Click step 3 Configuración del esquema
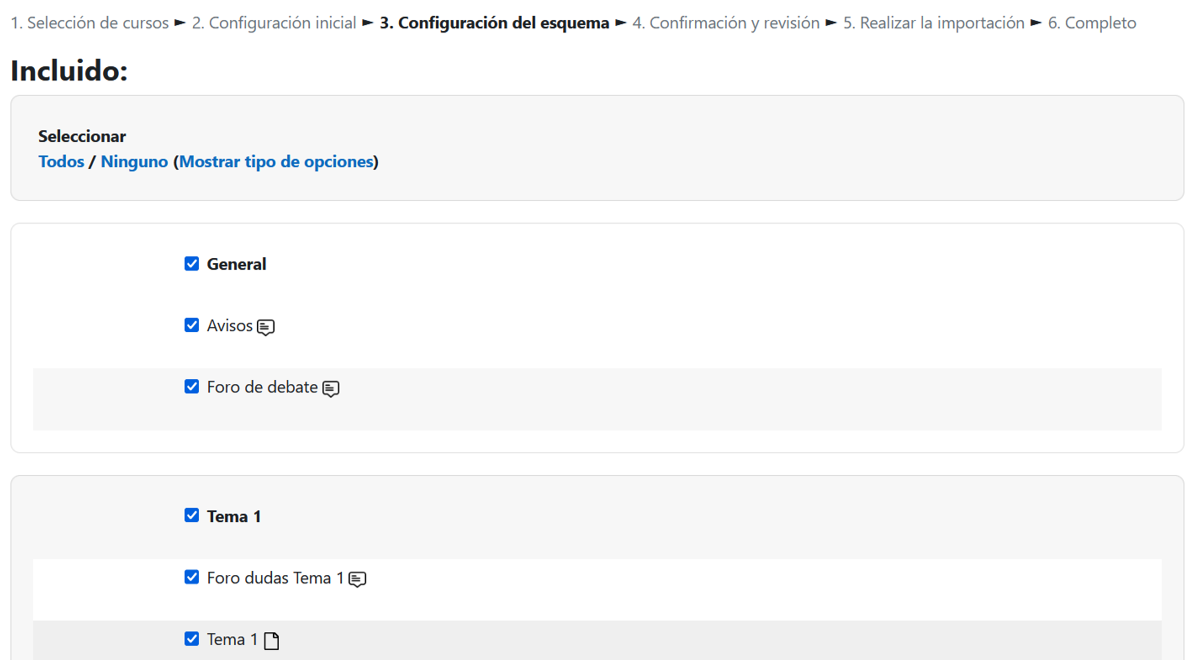 [x=494, y=23]
